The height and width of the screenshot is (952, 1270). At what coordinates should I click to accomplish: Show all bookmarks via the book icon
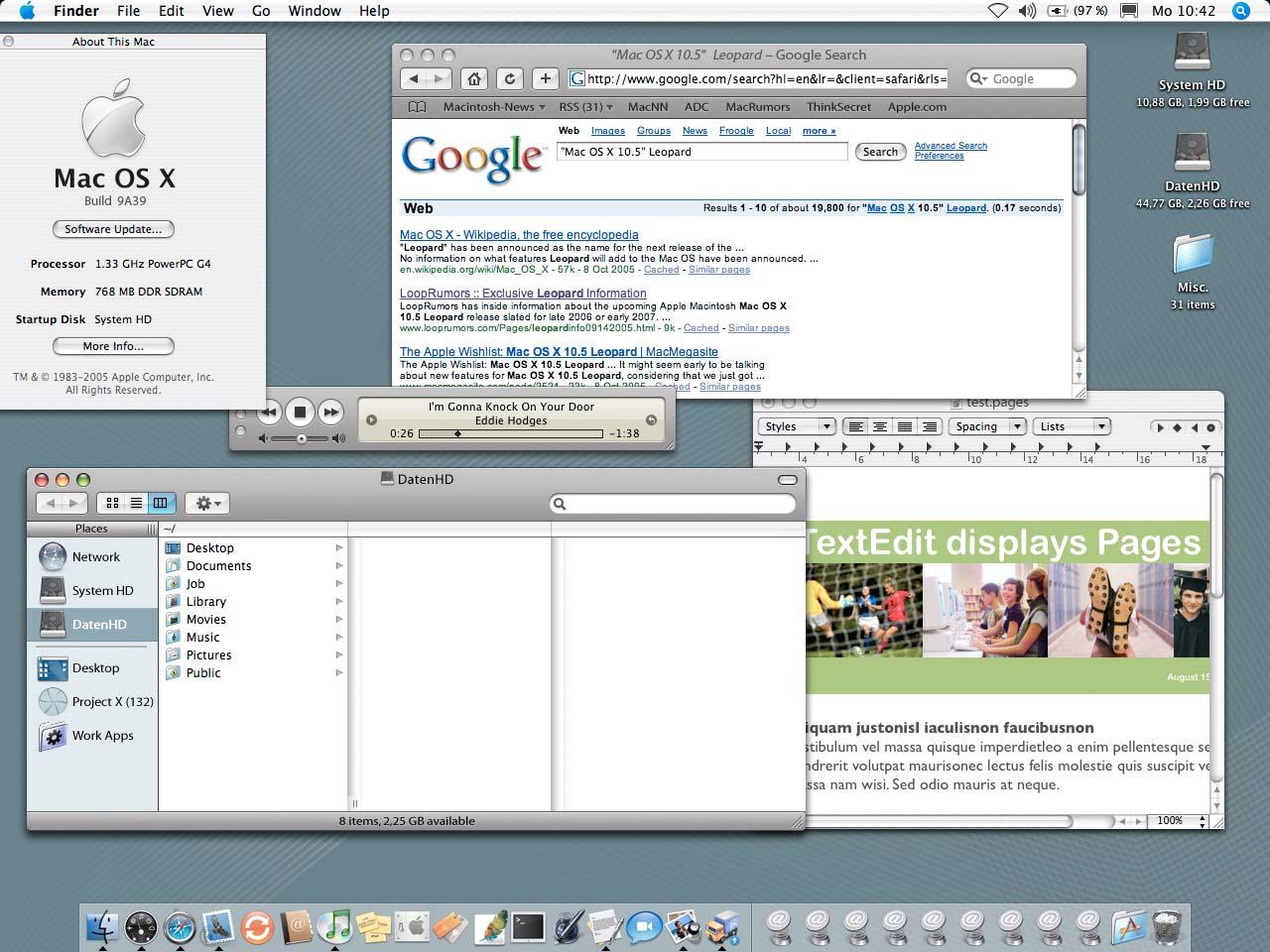click(x=418, y=107)
